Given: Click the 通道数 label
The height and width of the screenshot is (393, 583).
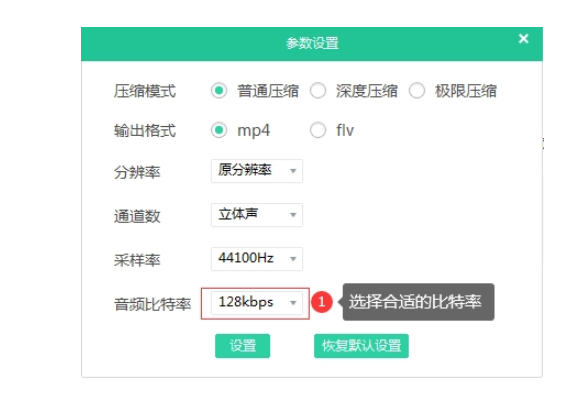Looking at the screenshot, I should coord(137,216).
